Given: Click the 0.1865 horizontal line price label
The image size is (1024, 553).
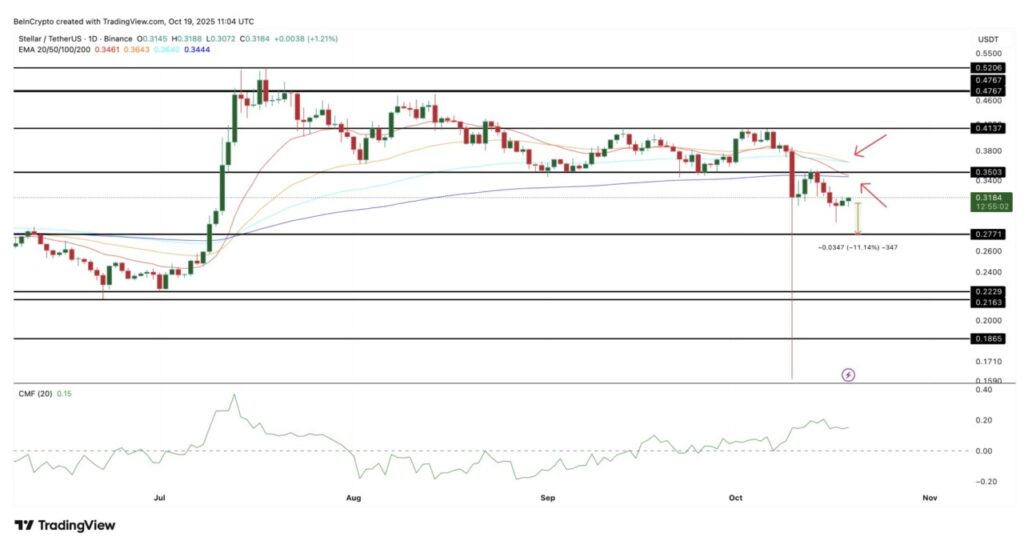Looking at the screenshot, I should tap(987, 339).
